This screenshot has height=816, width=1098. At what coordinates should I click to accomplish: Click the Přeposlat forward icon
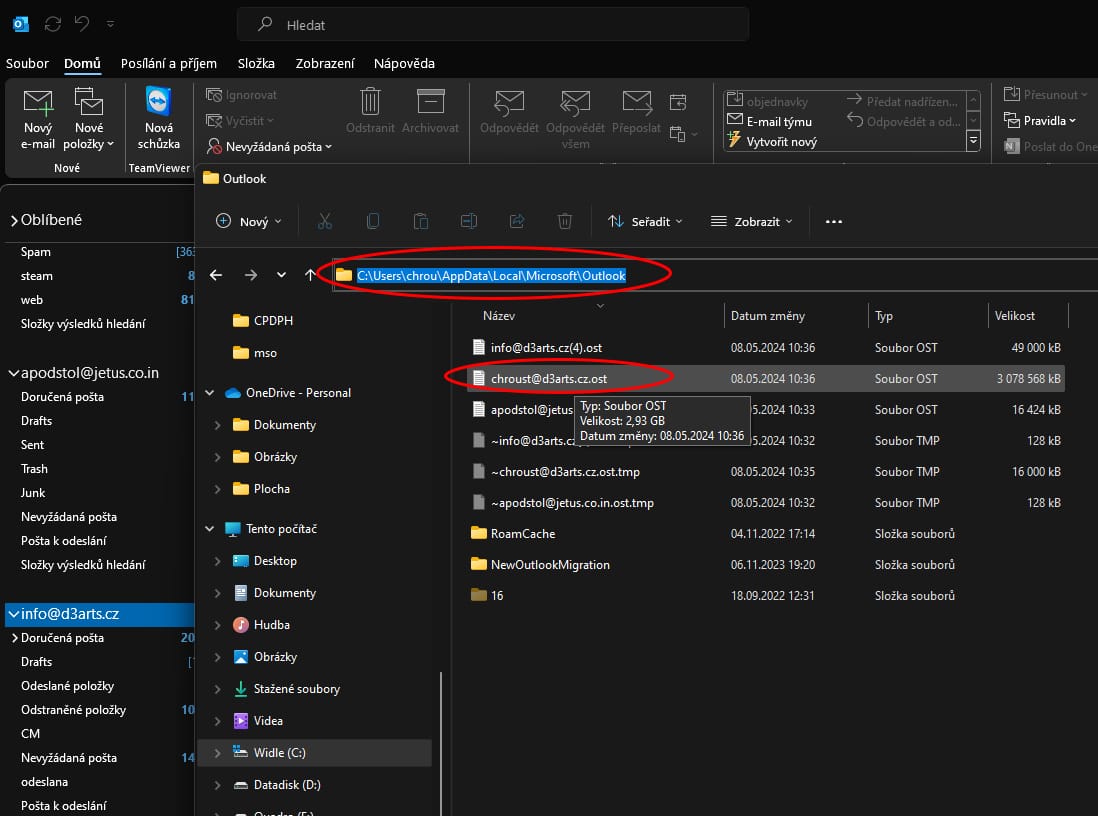click(x=637, y=103)
